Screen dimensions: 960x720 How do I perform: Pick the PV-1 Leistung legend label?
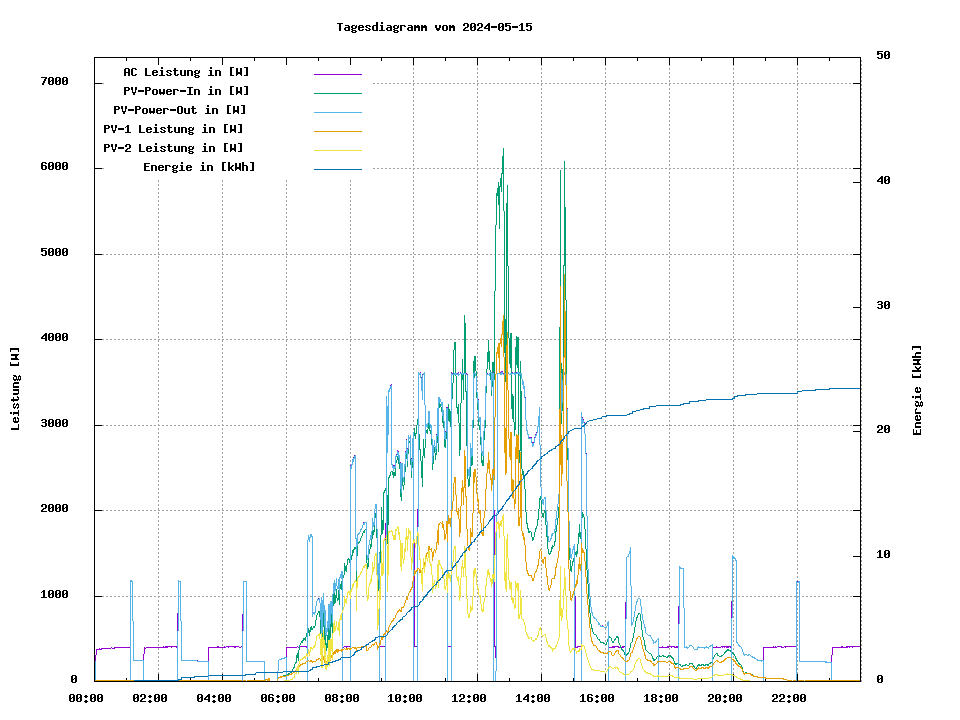tap(173, 129)
